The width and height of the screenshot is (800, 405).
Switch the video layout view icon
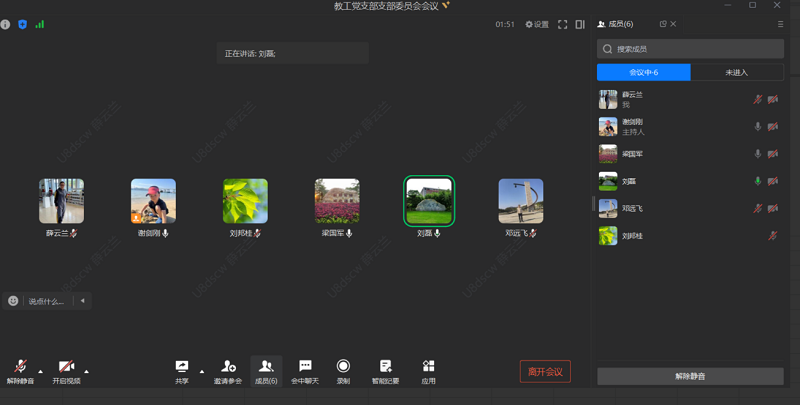580,24
